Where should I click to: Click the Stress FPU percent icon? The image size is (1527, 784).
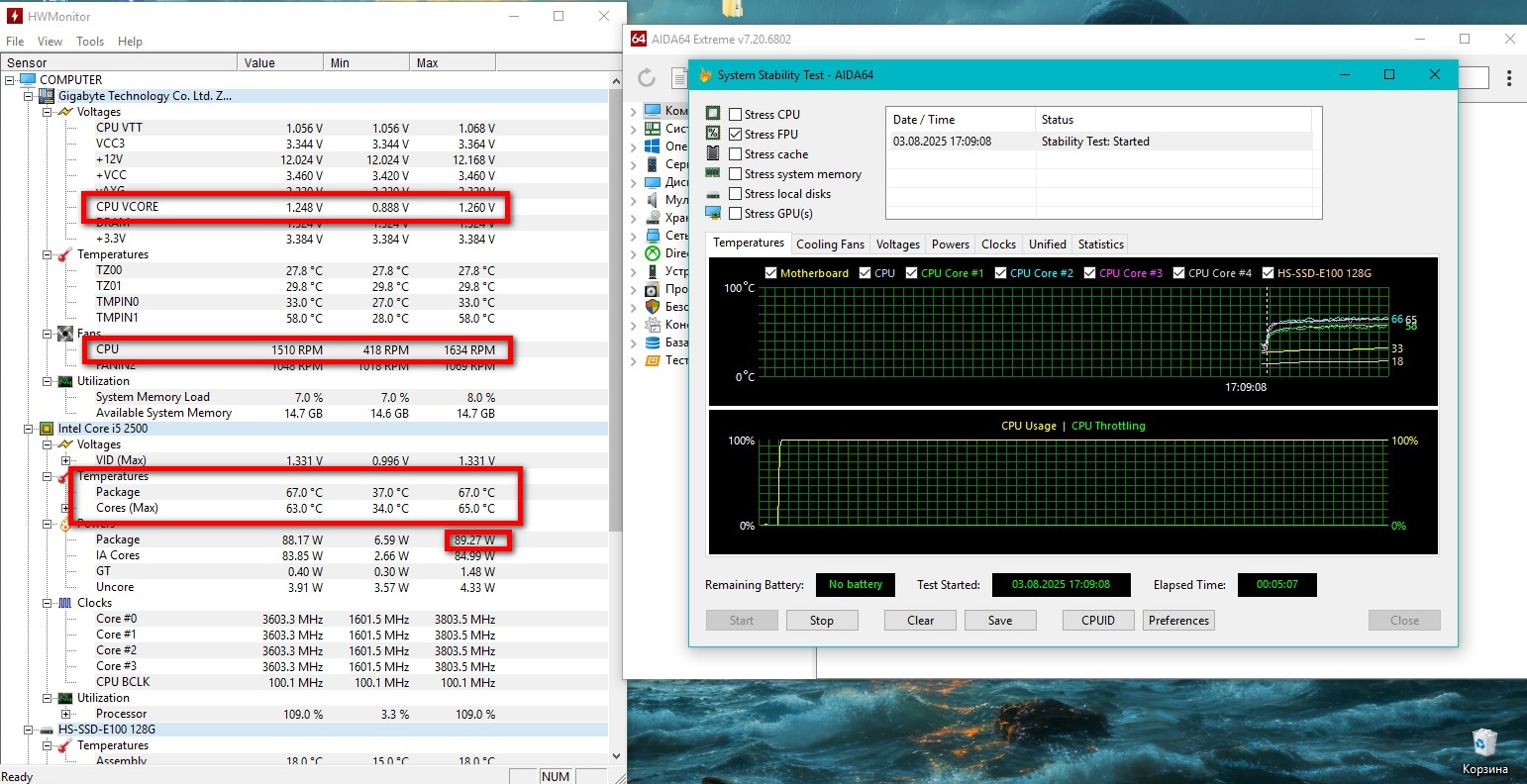point(713,134)
